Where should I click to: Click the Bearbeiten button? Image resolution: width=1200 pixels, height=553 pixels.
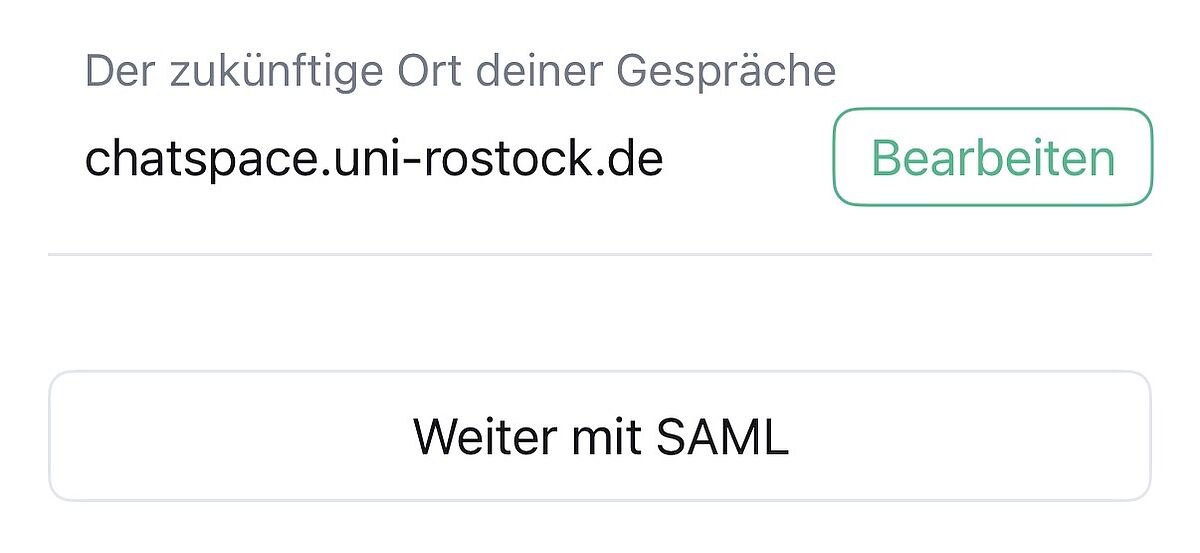pos(992,157)
